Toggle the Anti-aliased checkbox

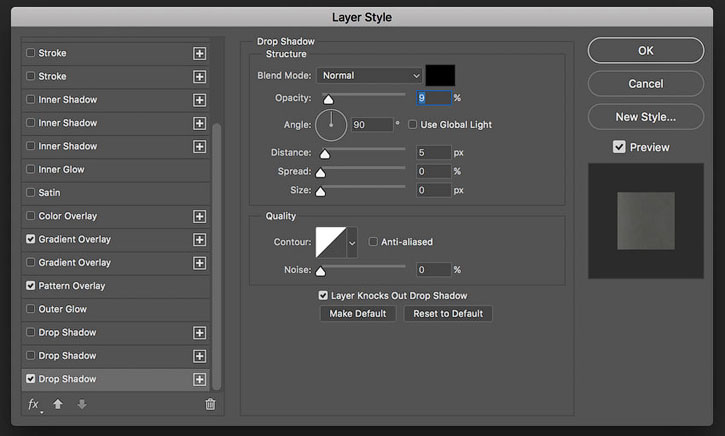[373, 241]
